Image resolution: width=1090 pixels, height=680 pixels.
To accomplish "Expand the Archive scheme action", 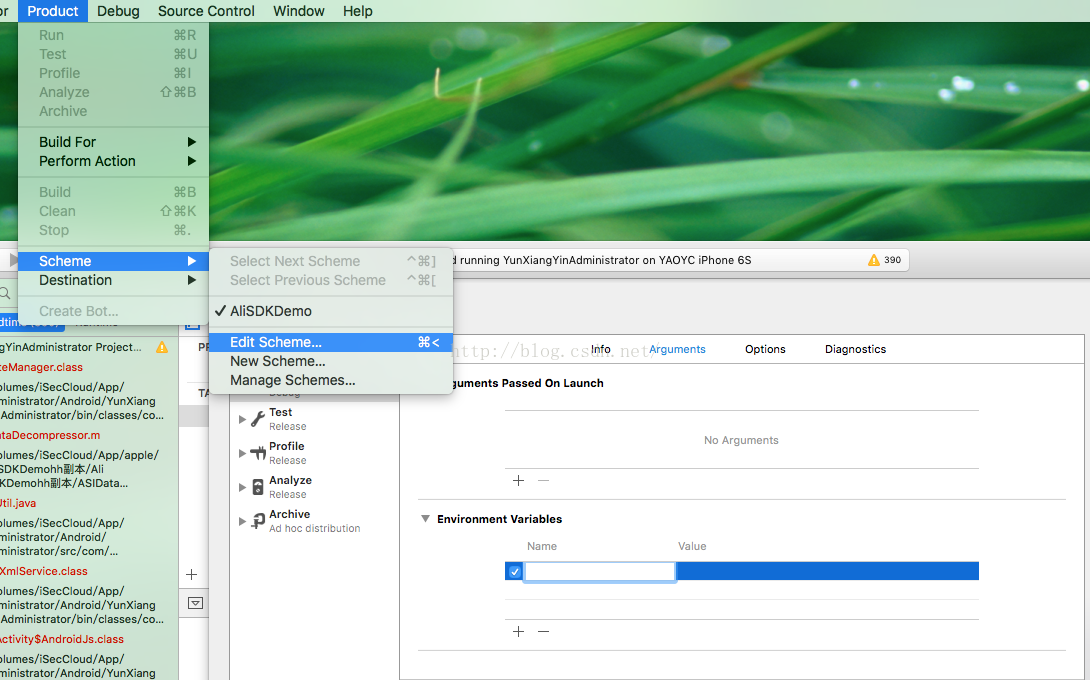I will click(242, 521).
